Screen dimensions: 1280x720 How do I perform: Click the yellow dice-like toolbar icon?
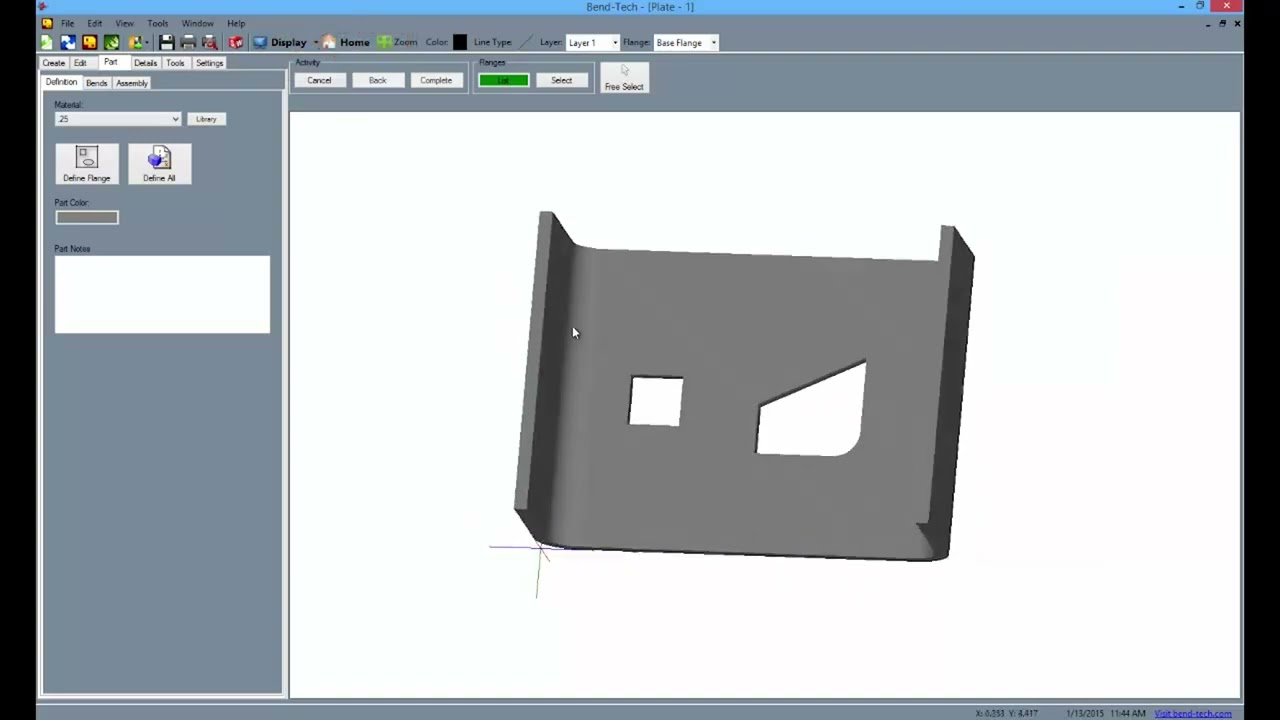[90, 42]
